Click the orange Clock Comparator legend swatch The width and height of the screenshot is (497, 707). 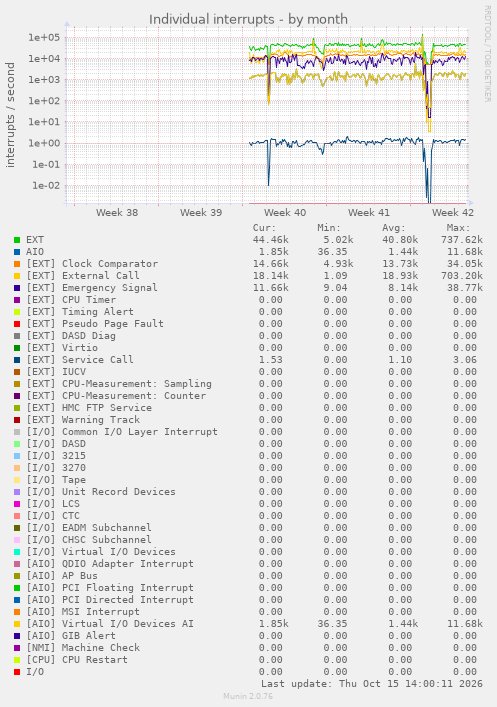click(x=17, y=264)
